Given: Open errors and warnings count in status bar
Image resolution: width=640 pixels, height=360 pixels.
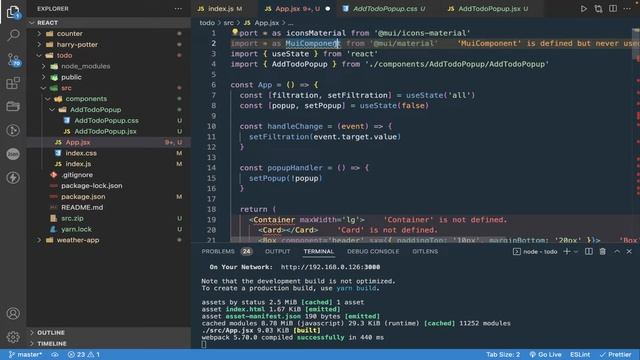Looking at the screenshot, I should click(84, 355).
